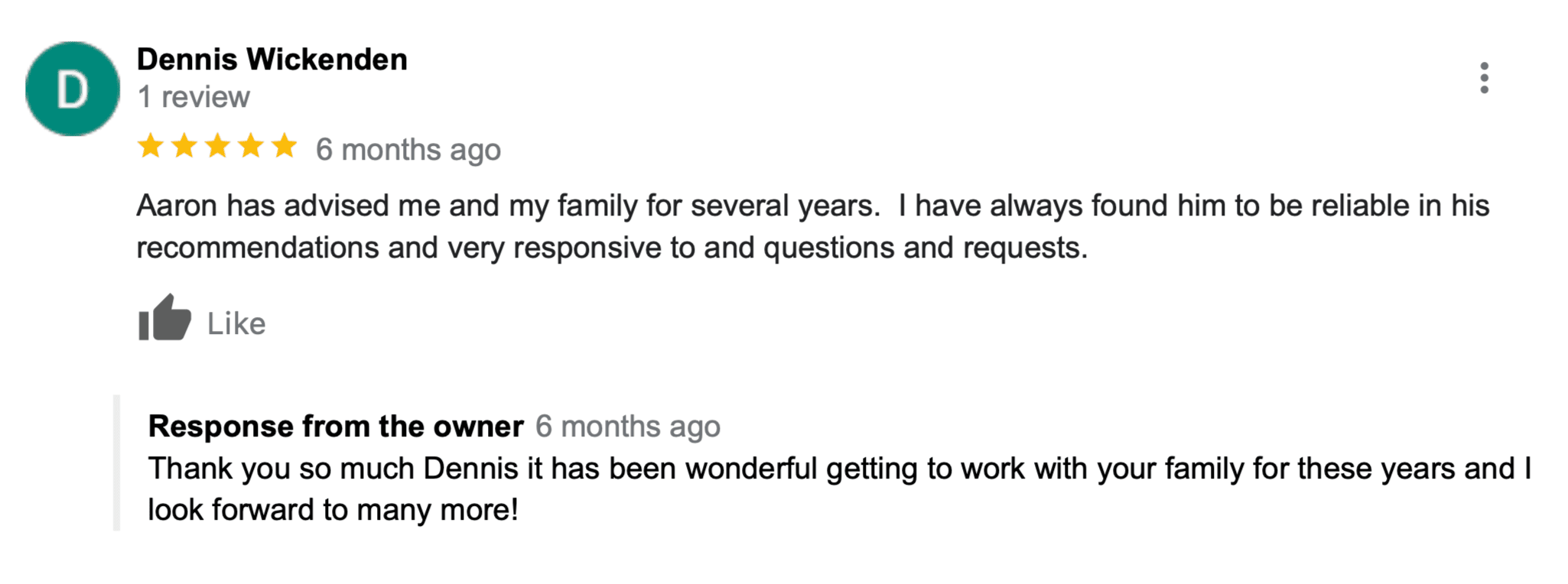Click the reply line "look forward to many more!"
The height and width of the screenshot is (584, 1568).
click(x=333, y=510)
